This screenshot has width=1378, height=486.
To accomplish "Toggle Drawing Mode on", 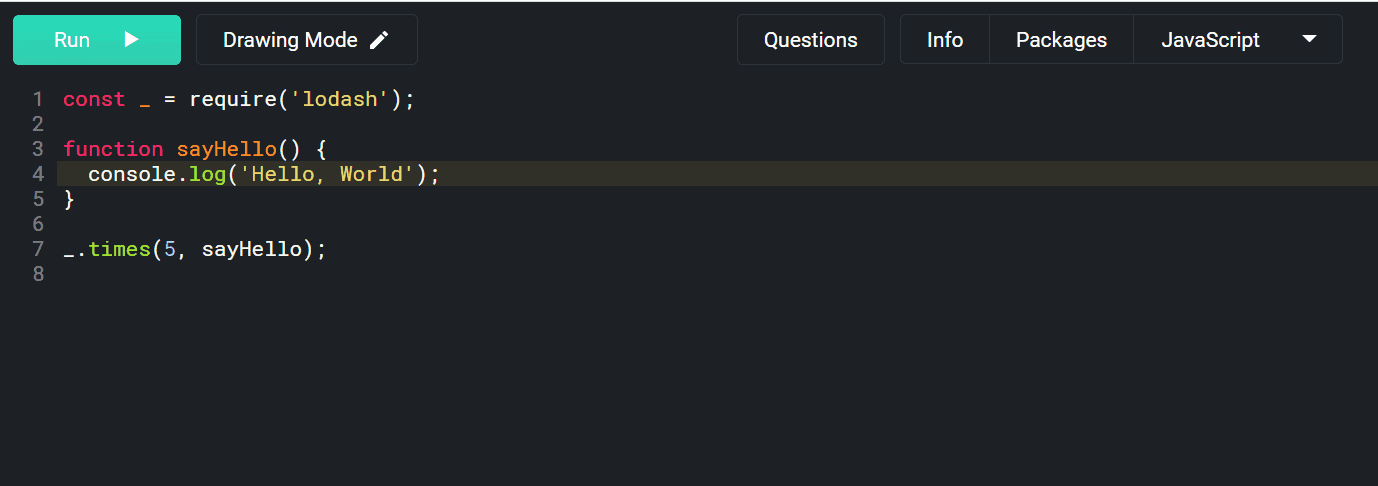I will coord(307,40).
